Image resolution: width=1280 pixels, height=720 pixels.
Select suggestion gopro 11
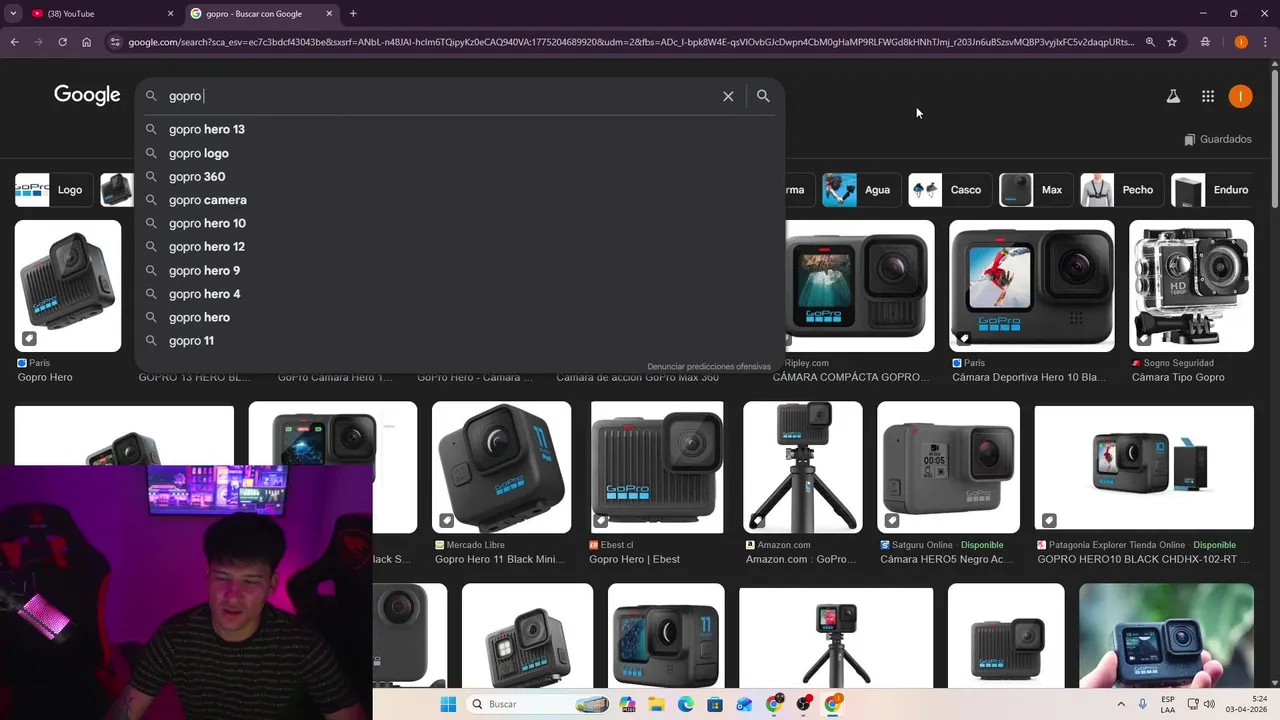[460, 340]
